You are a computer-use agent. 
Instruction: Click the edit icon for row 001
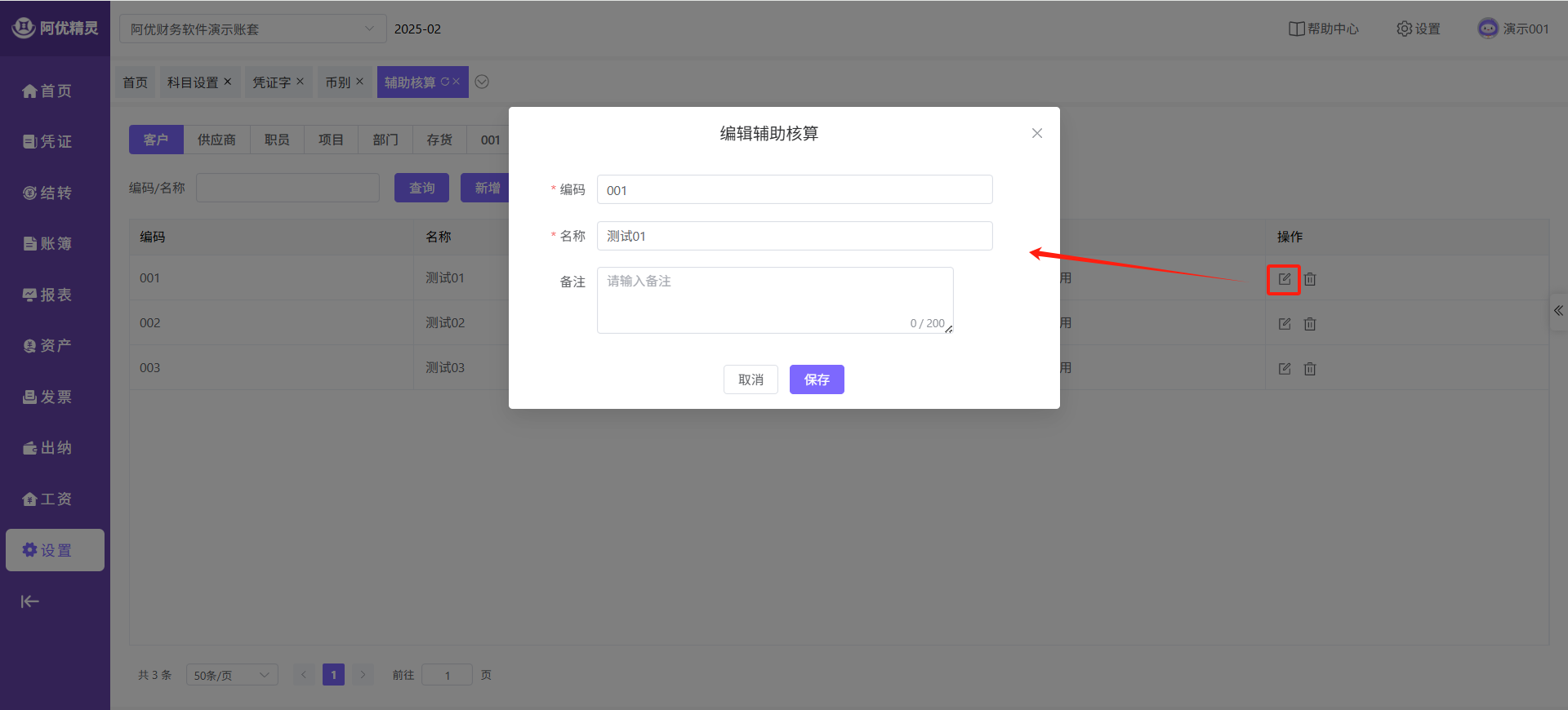pos(1284,279)
